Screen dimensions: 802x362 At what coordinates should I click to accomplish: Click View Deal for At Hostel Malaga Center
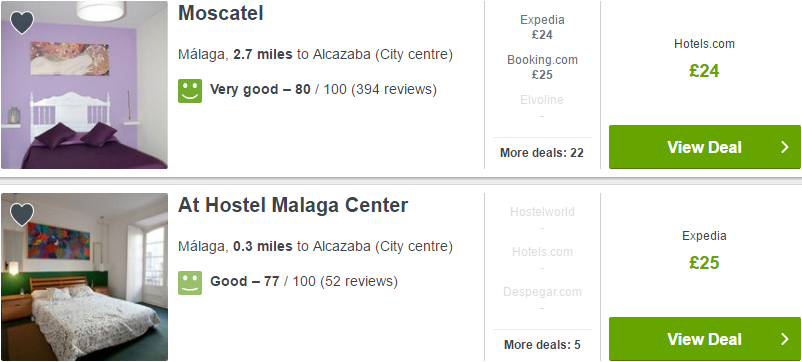pyautogui.click(x=704, y=339)
